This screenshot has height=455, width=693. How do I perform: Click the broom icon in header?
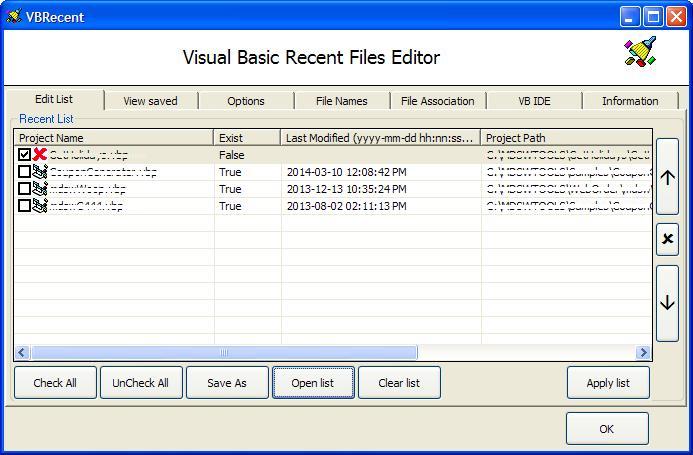[640, 53]
